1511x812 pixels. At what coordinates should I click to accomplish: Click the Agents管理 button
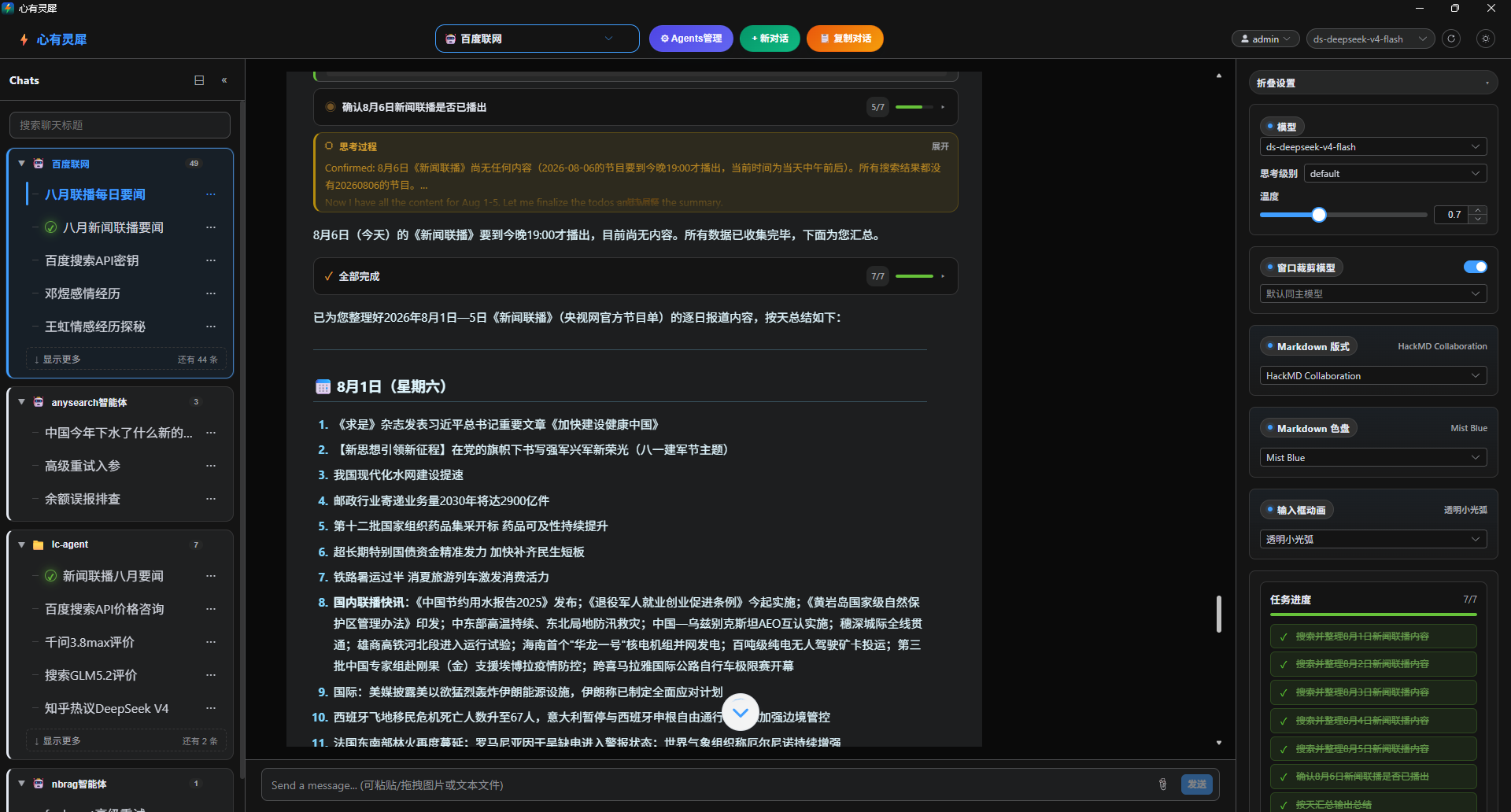tap(691, 39)
